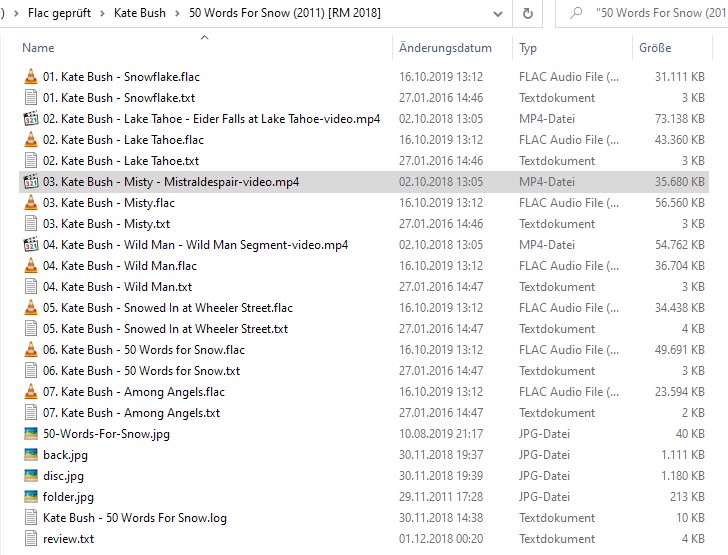Click size value 56.560 KB
728x555 pixels.
(680, 203)
